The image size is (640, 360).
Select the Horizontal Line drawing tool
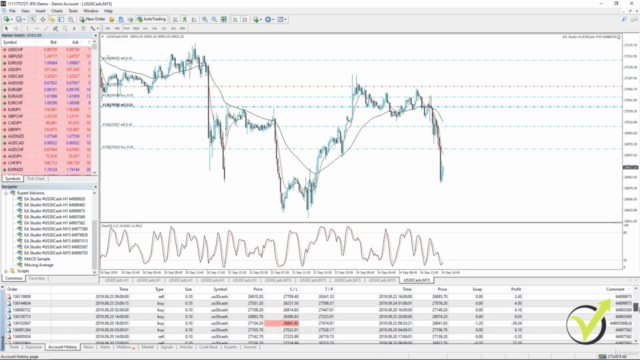(37, 29)
